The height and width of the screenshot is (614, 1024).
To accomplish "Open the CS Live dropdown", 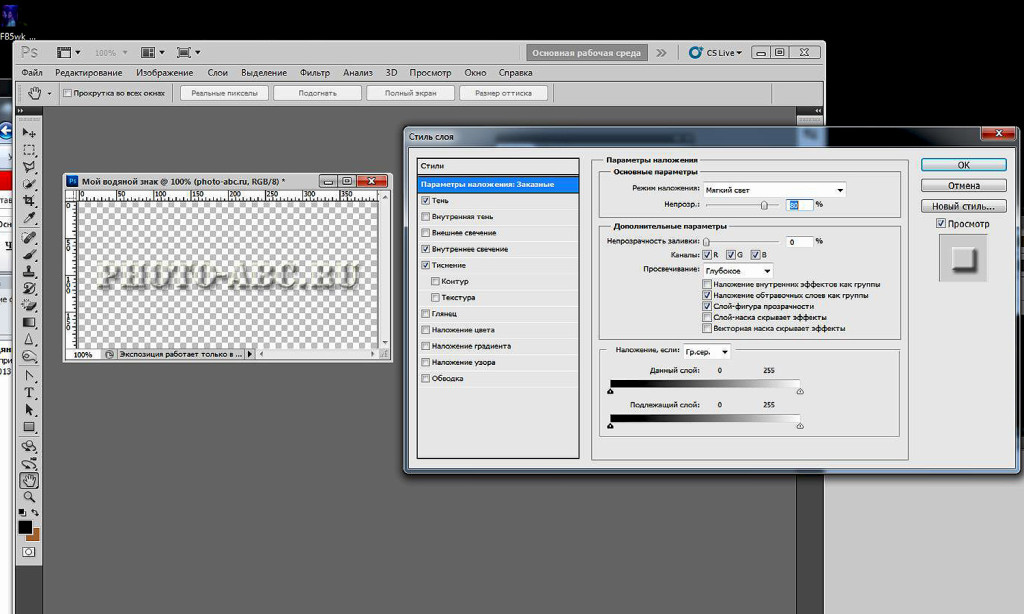I will (716, 52).
